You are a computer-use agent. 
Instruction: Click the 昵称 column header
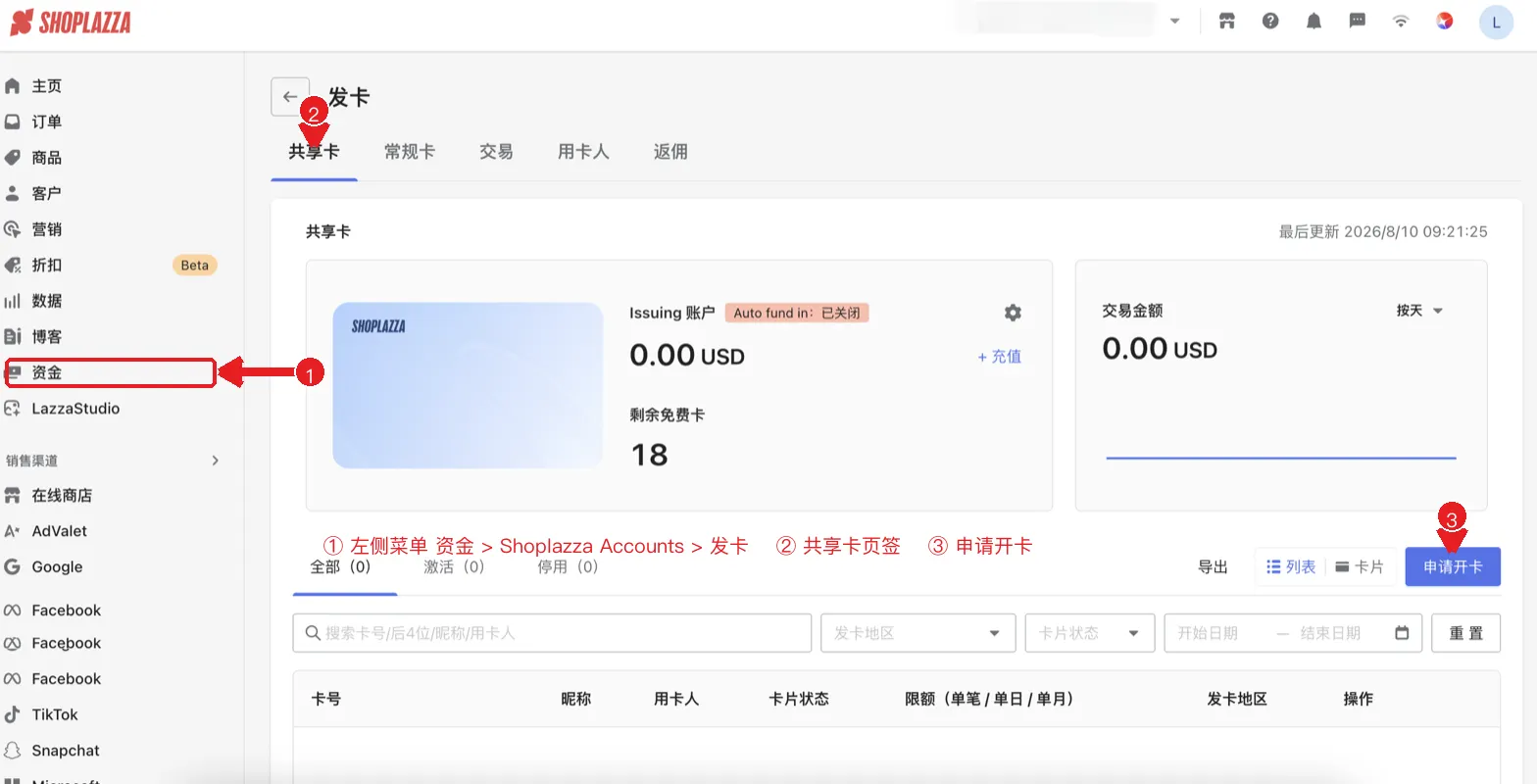576,699
